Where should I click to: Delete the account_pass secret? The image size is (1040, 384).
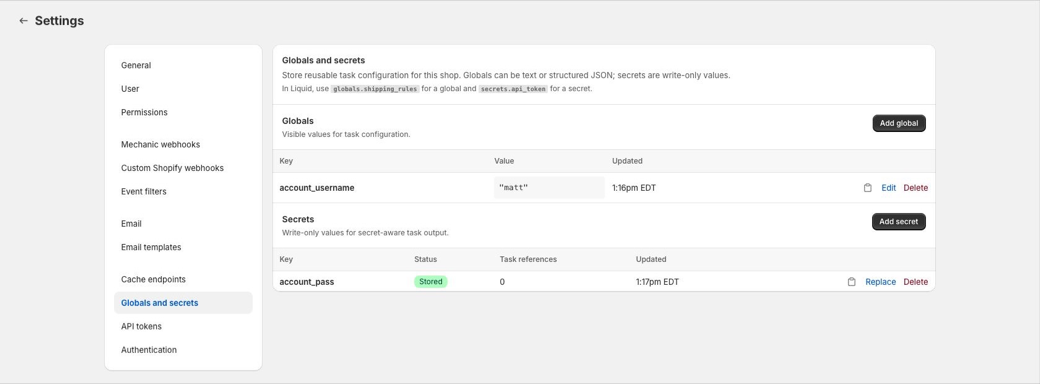pos(915,282)
